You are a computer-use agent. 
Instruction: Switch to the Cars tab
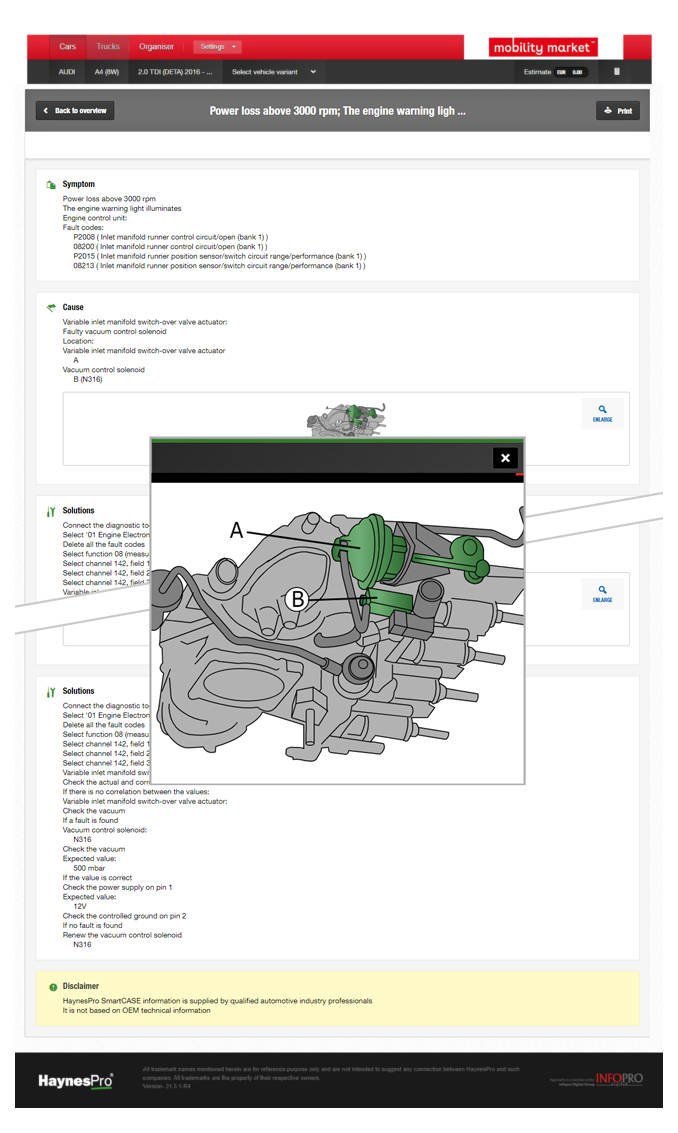[x=67, y=47]
